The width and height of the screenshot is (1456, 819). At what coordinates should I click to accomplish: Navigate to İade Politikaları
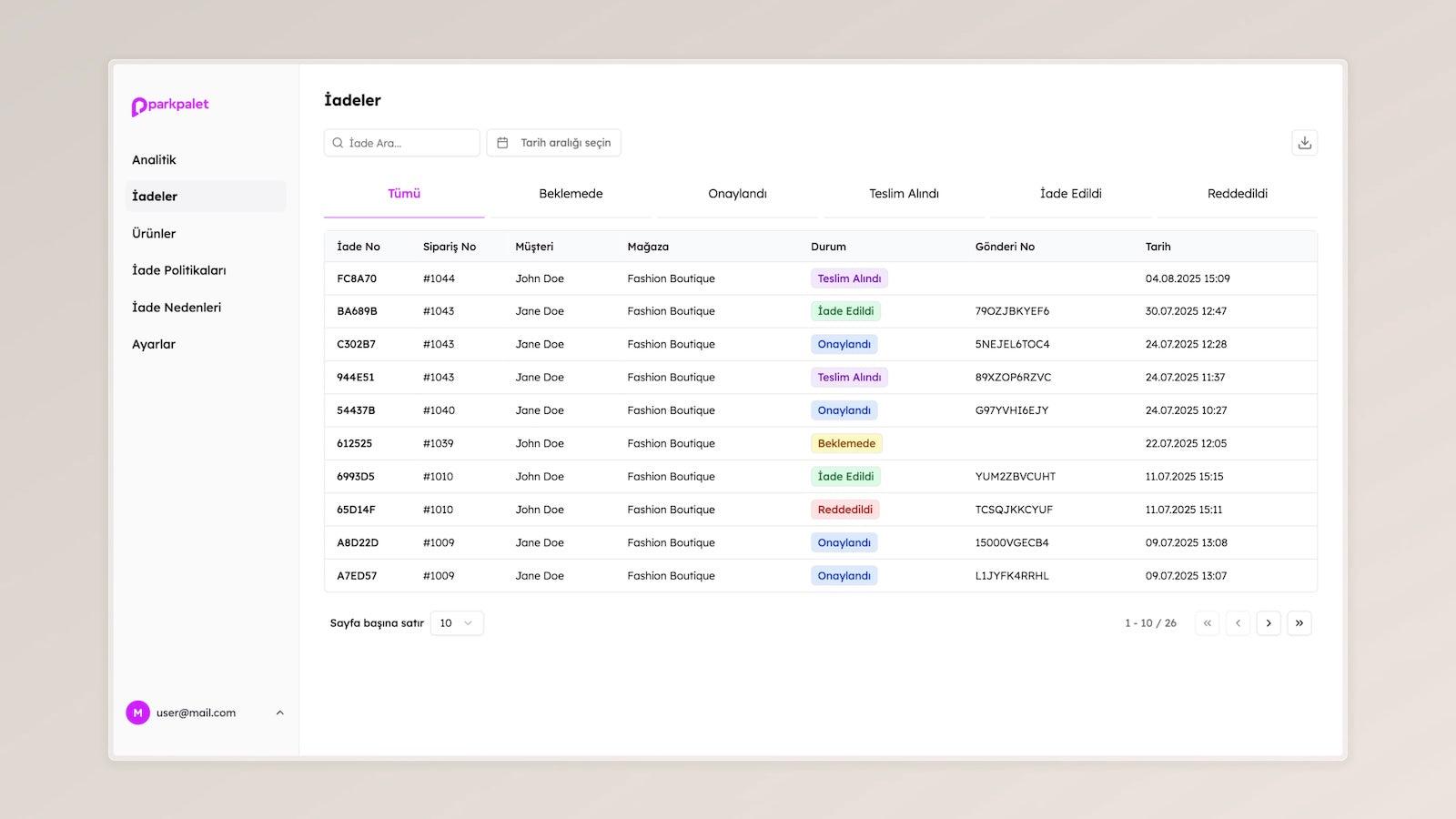click(179, 270)
